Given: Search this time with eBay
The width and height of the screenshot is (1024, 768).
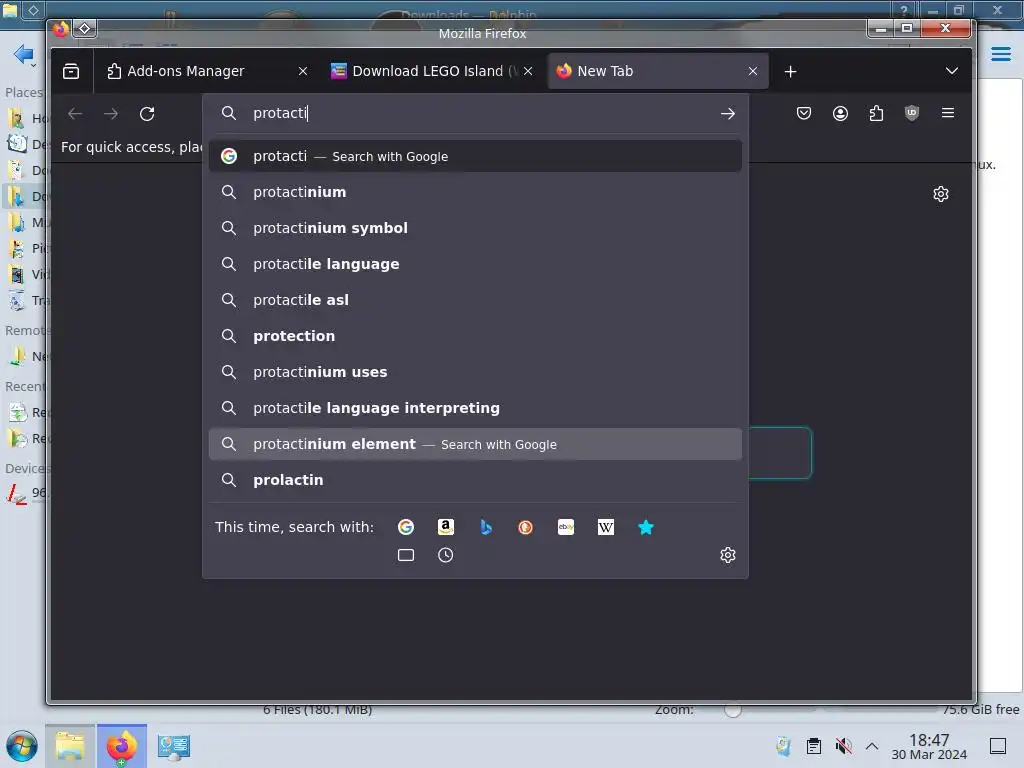Looking at the screenshot, I should click(566, 527).
